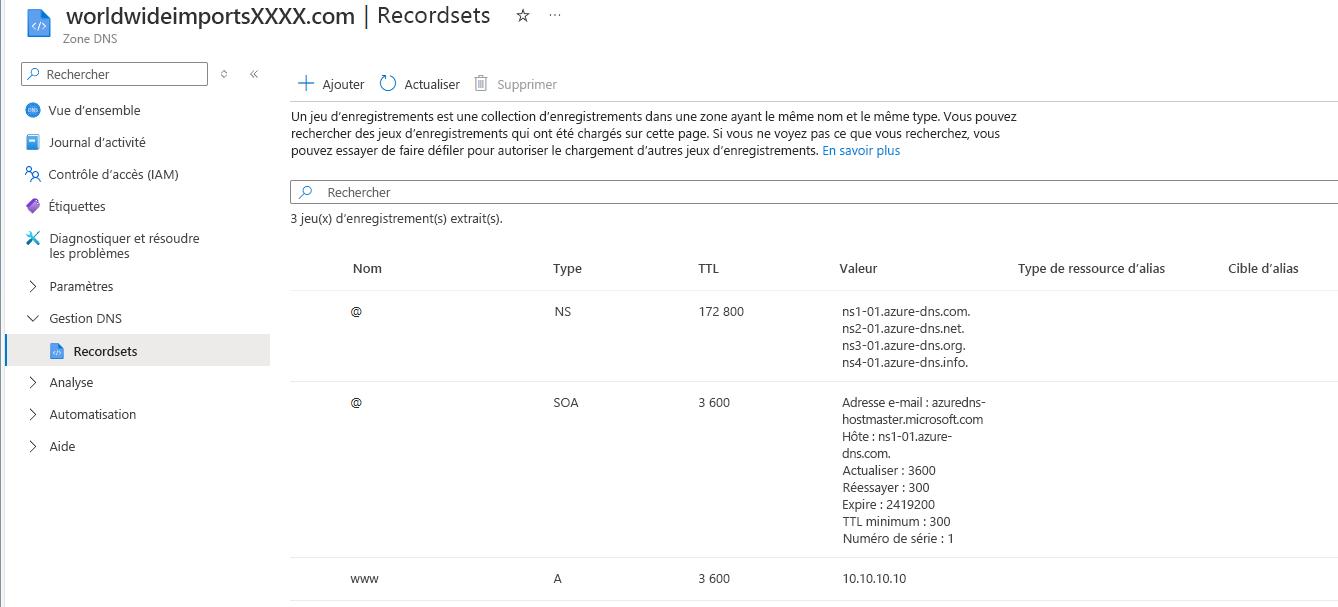This screenshot has width=1338, height=607.
Task: Focus the recordsets Rechercher field
Action: coord(814,192)
